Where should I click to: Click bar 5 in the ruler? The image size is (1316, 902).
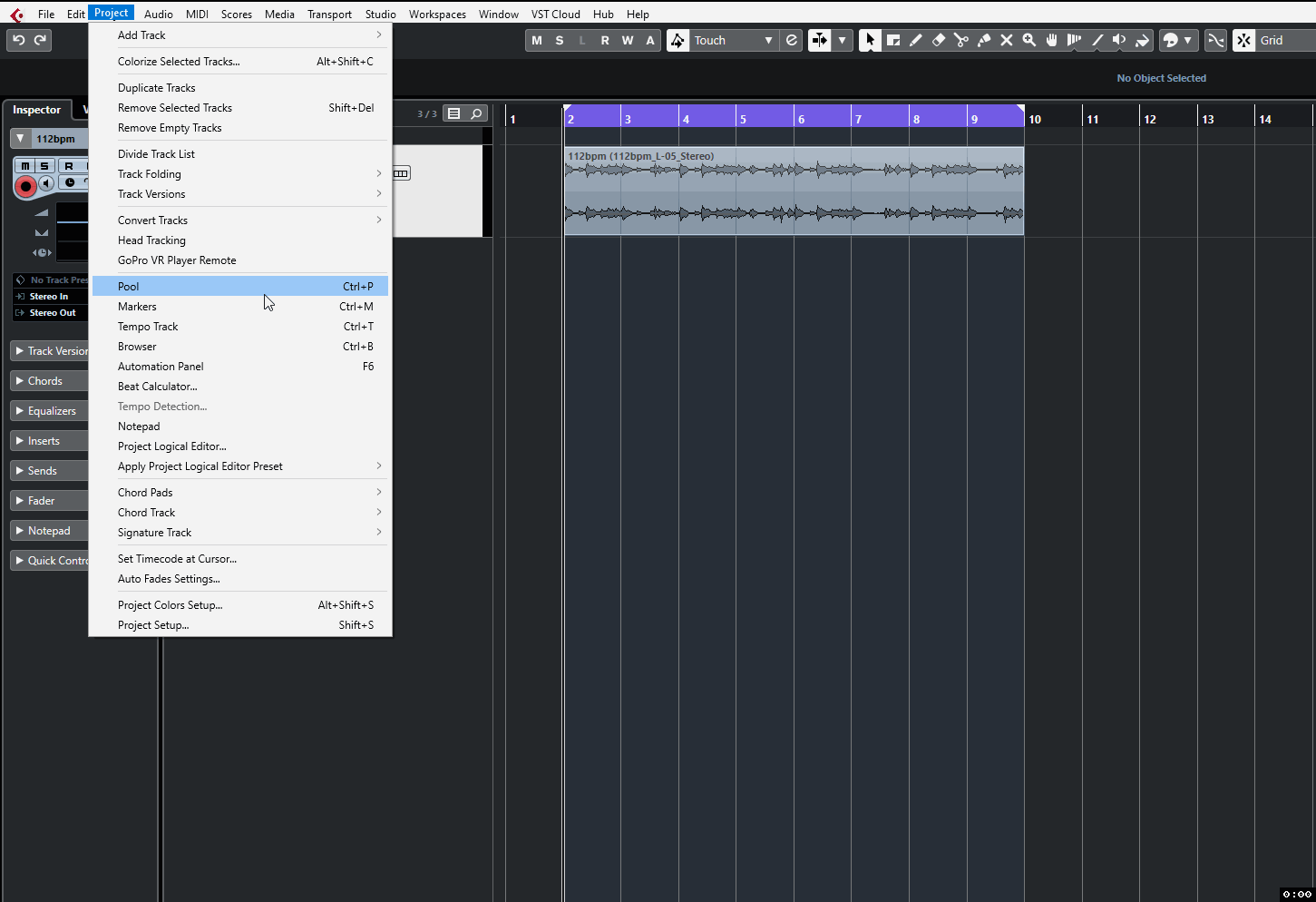pyautogui.click(x=744, y=119)
